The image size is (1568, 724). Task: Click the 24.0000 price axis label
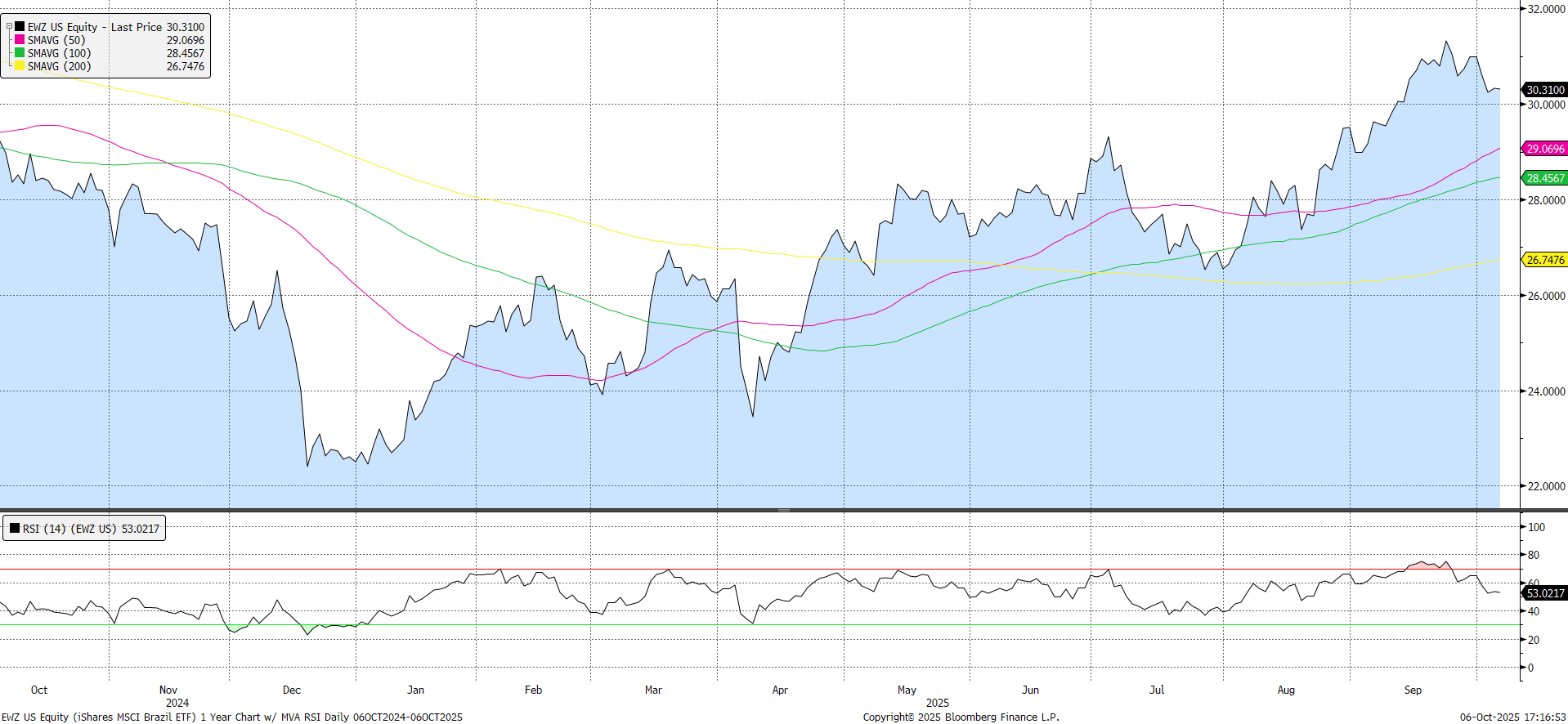[x=1547, y=391]
